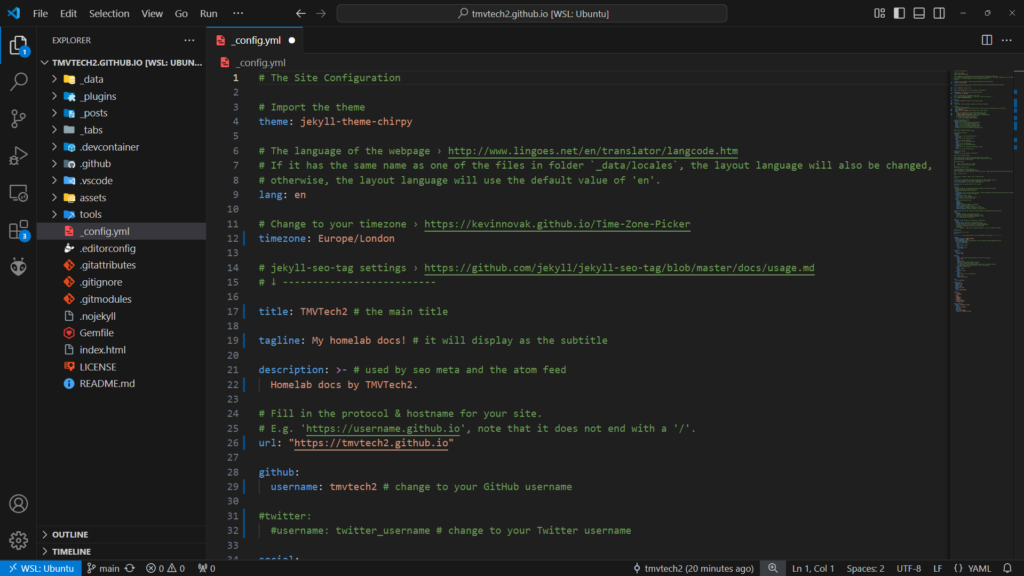
Task: Open notifications bell
Action: tap(1007, 568)
